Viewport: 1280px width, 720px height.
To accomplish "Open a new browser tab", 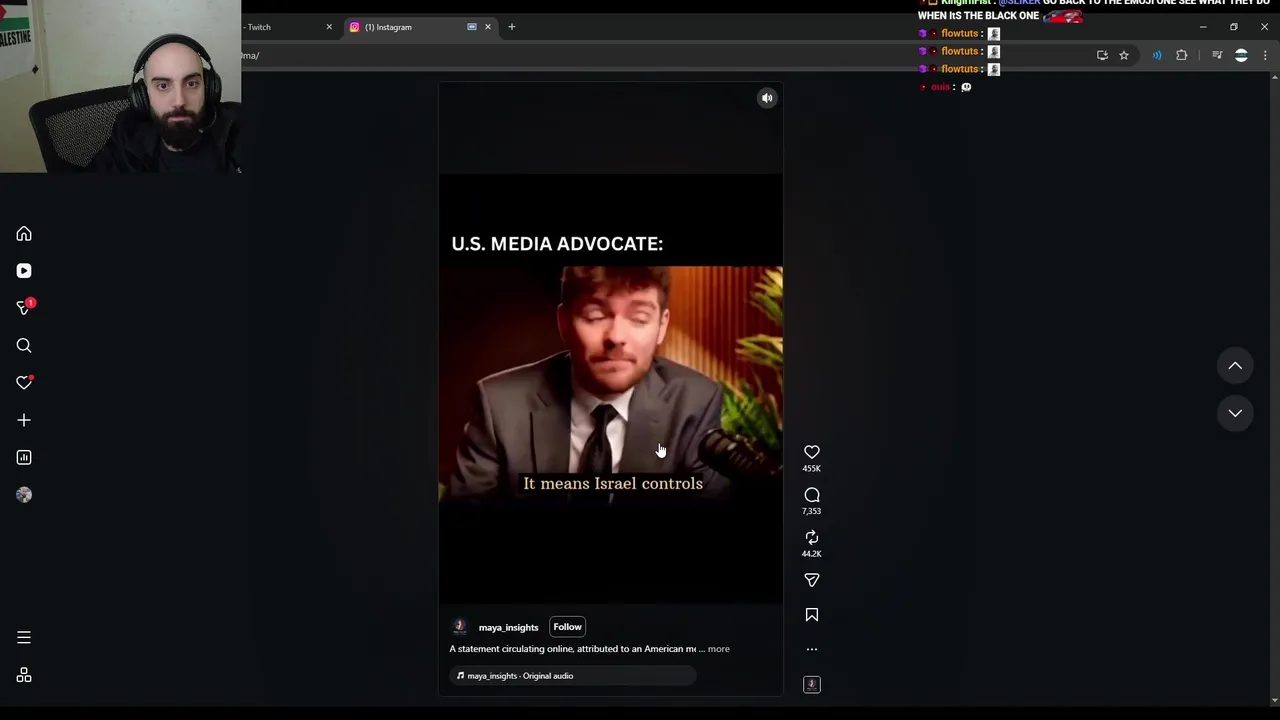I will tap(512, 27).
